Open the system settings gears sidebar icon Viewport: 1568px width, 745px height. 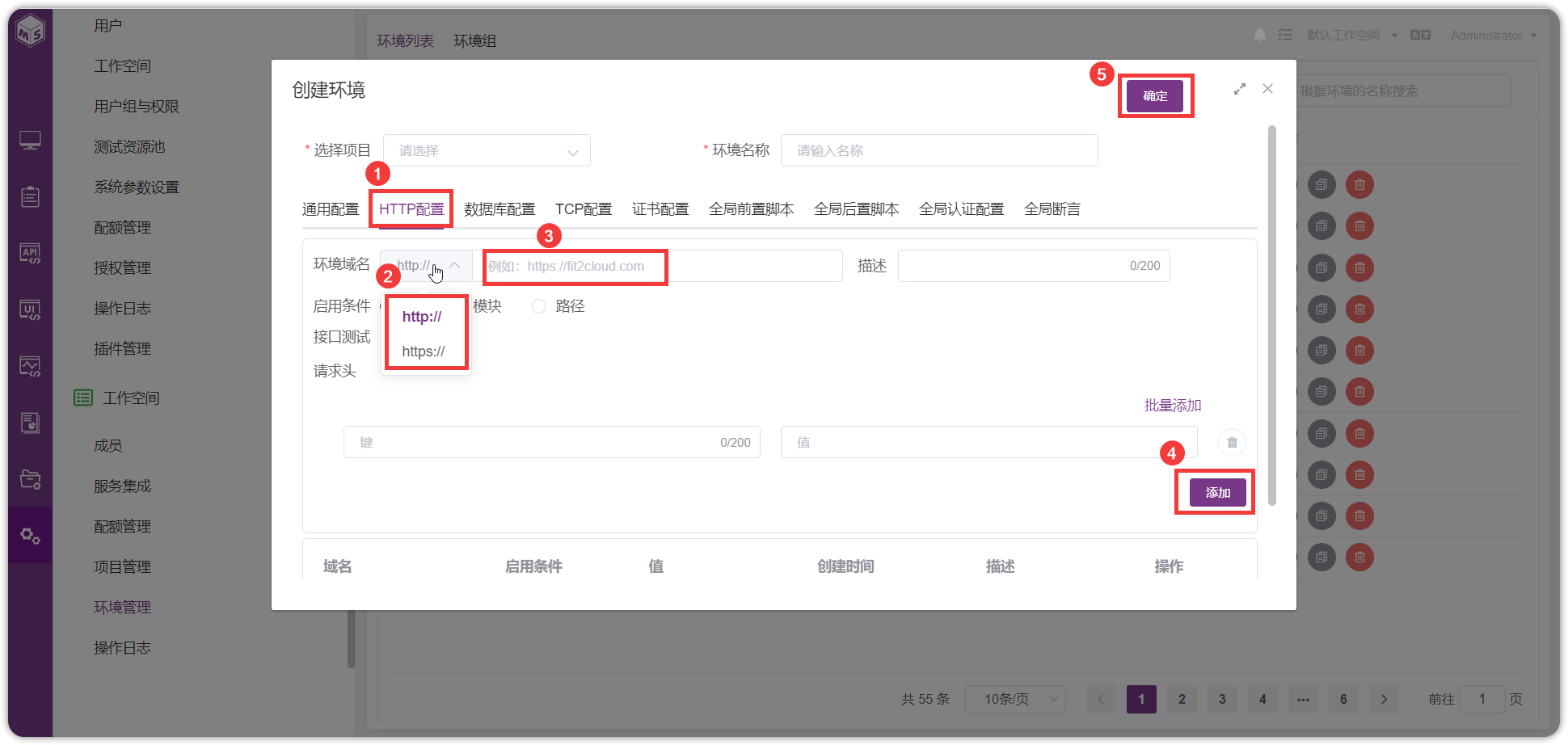click(30, 535)
